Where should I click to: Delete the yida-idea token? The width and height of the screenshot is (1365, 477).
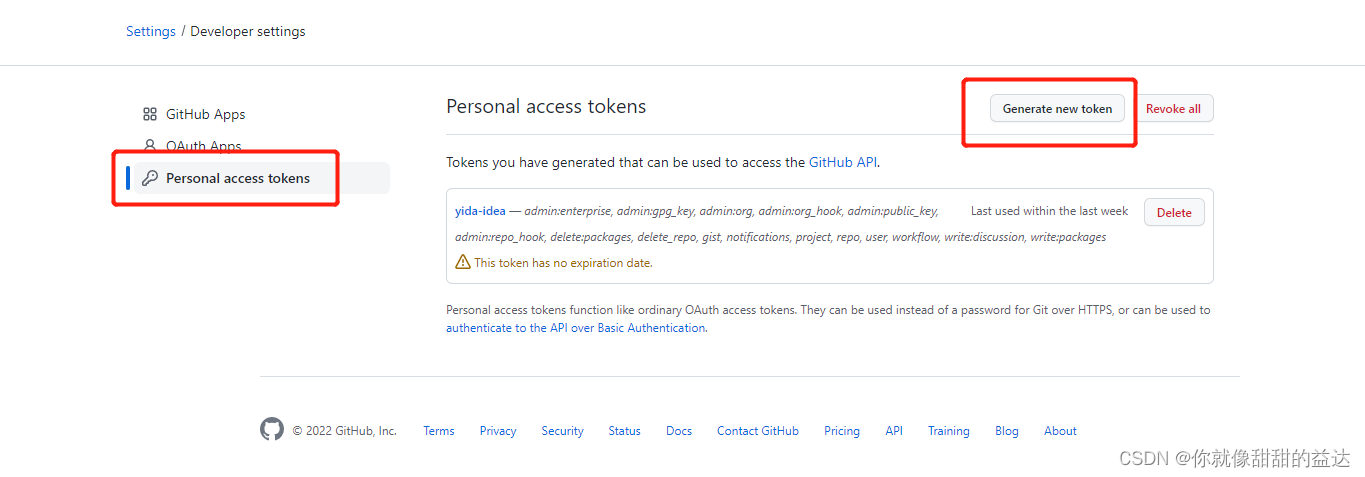pyautogui.click(x=1174, y=212)
